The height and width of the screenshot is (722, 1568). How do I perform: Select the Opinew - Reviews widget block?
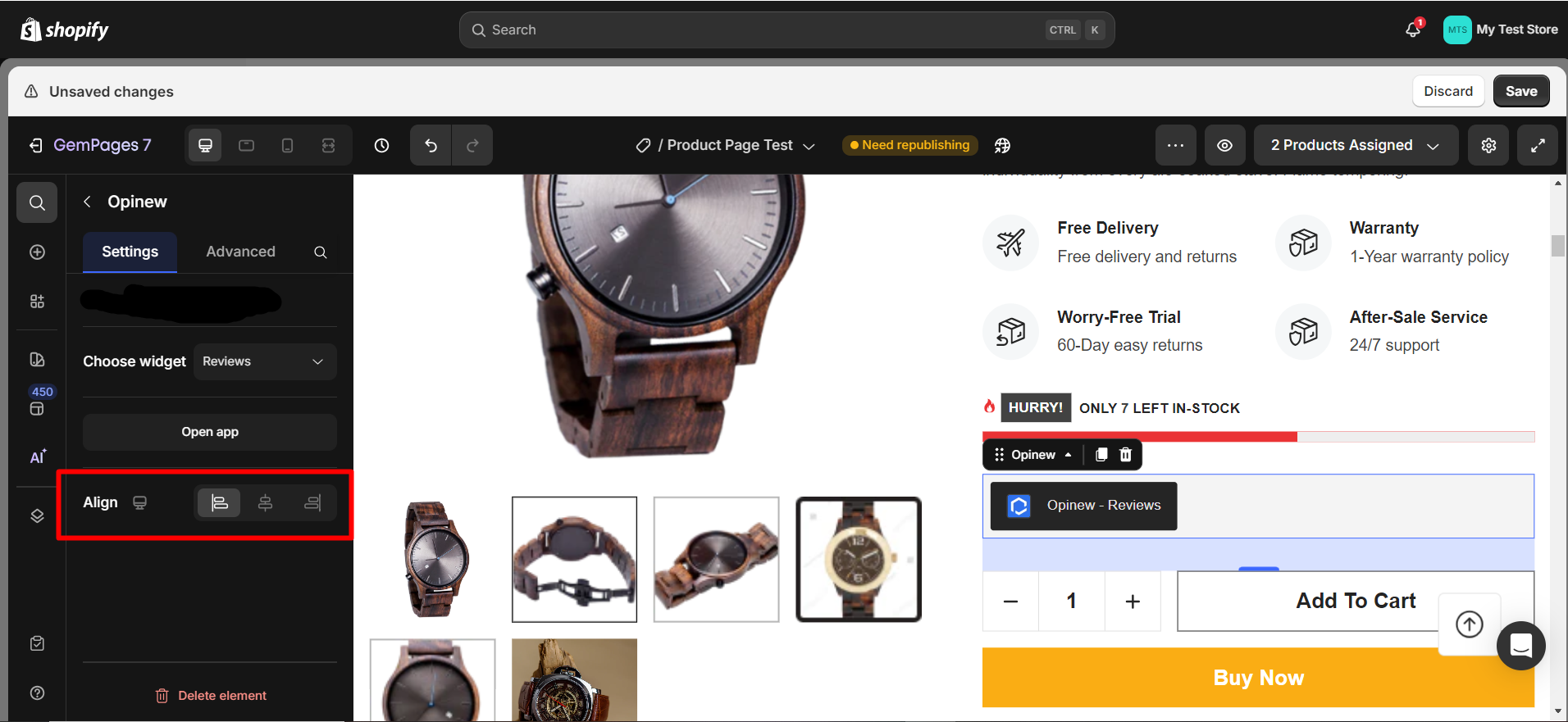click(x=1083, y=506)
